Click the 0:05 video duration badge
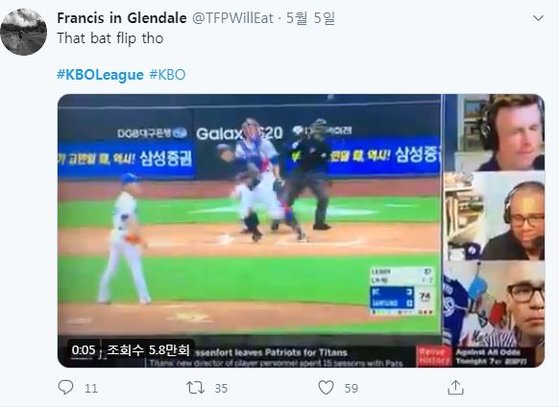The image size is (559, 407). 83,350
